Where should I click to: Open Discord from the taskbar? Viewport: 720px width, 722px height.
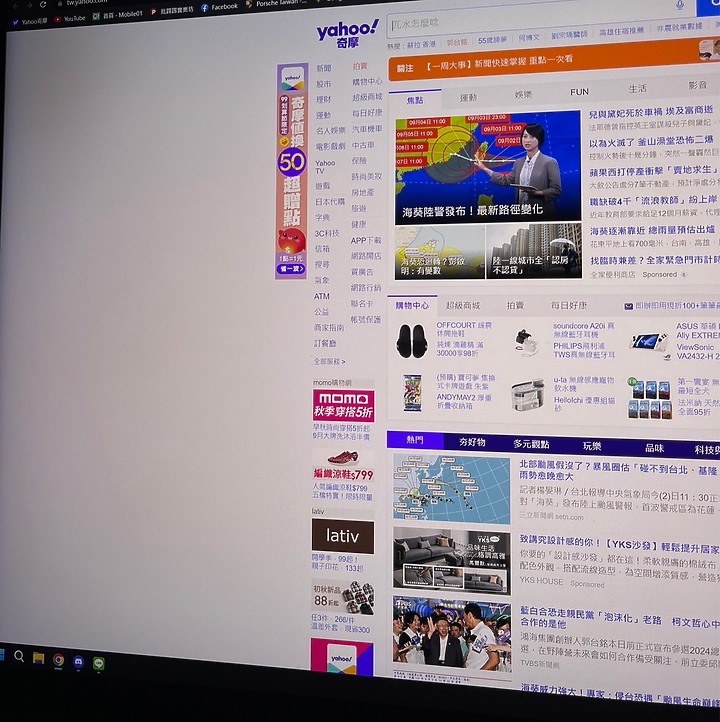click(x=78, y=662)
